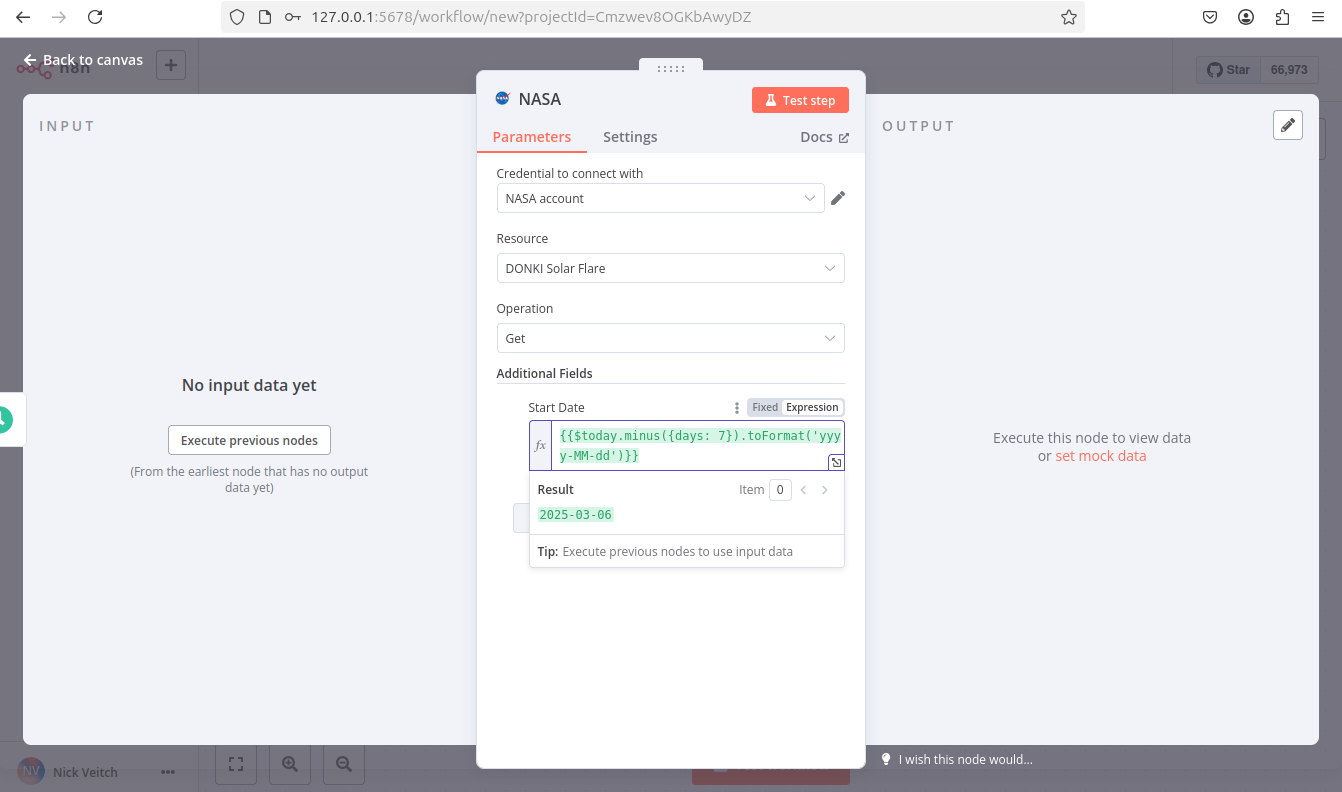Open the Resource DONKI Solar Flare dropdown

point(670,268)
